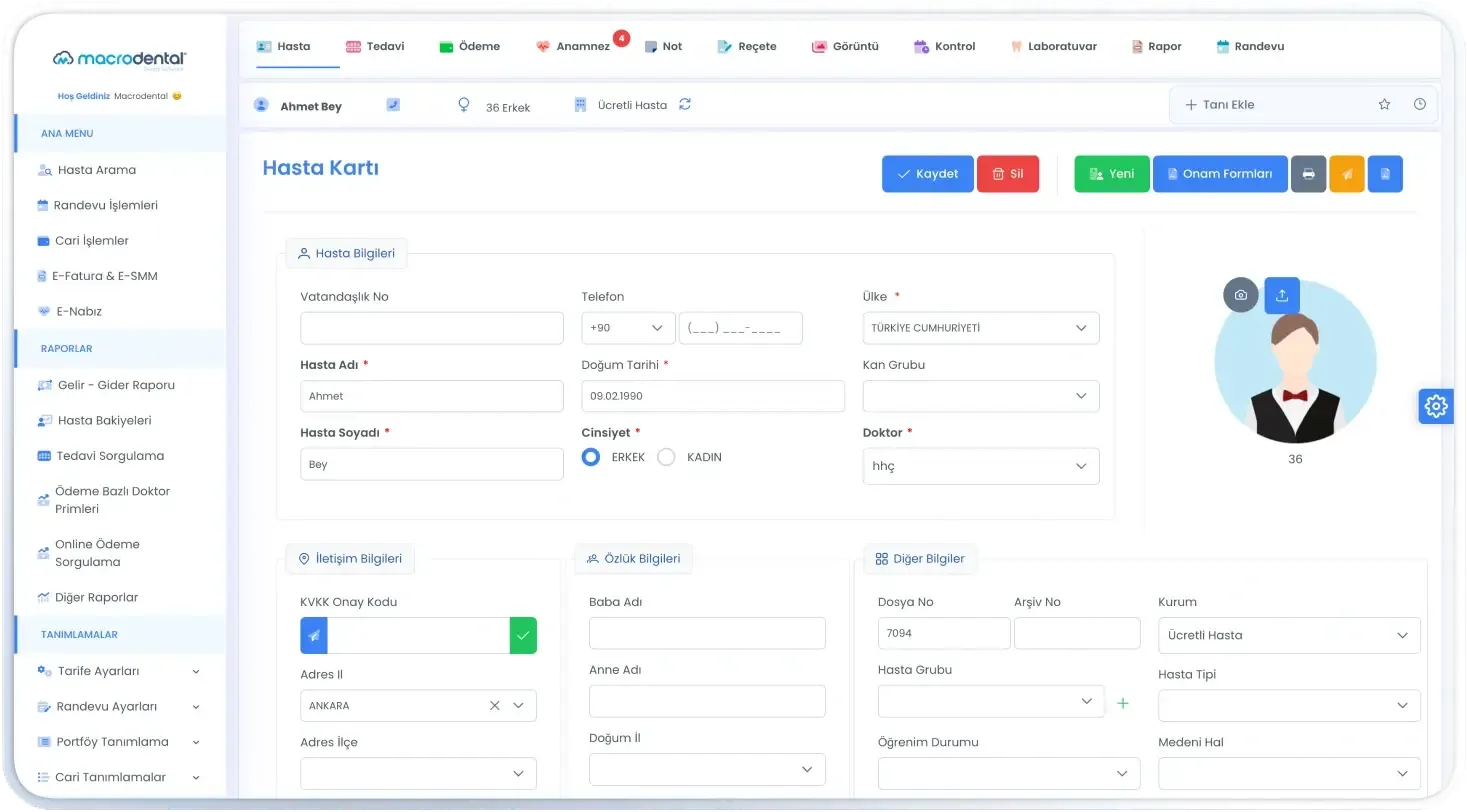Click the Onam Formları button
The height and width of the screenshot is (812, 1467).
tap(1220, 174)
